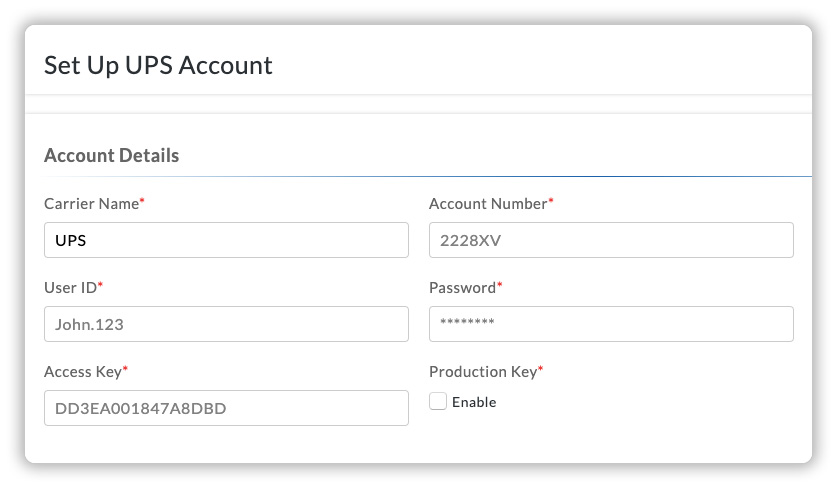Click the Password label

(465, 287)
